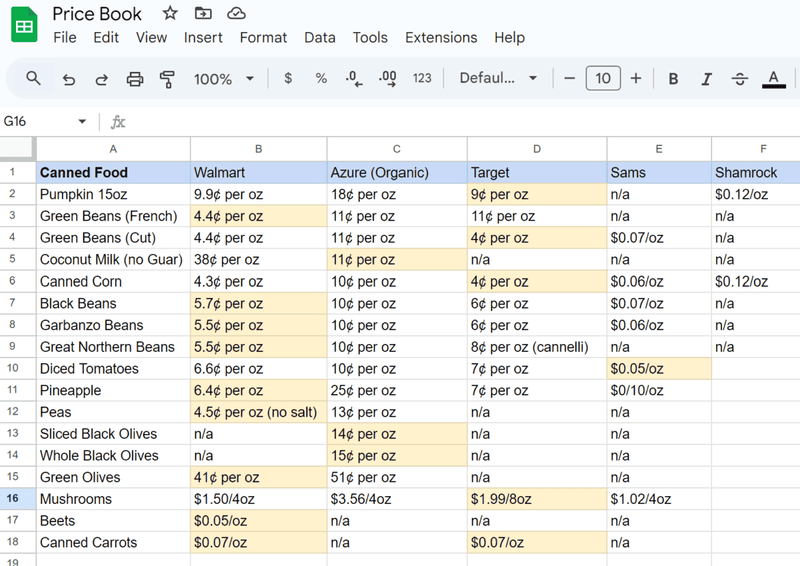This screenshot has width=800, height=566.
Task: Click the redo arrow icon
Action: pyautogui.click(x=101, y=79)
